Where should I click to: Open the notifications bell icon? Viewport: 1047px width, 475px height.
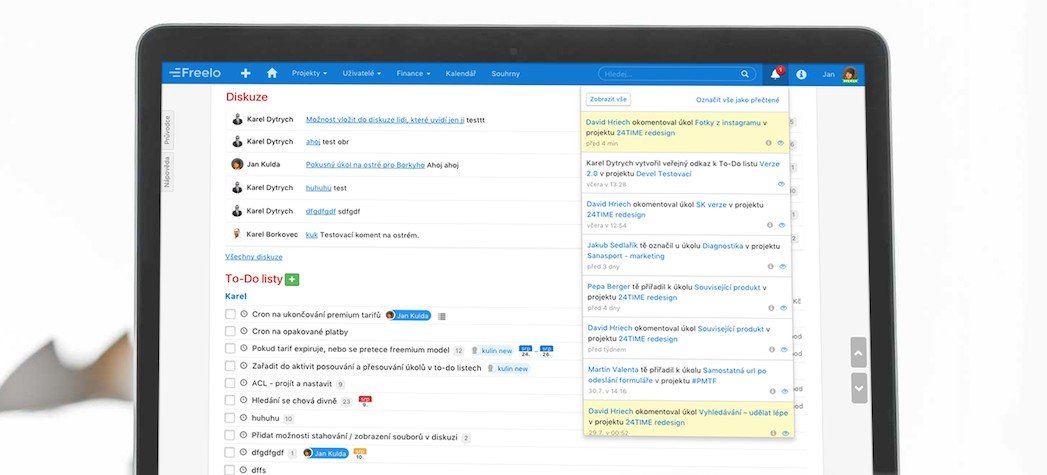(x=775, y=74)
